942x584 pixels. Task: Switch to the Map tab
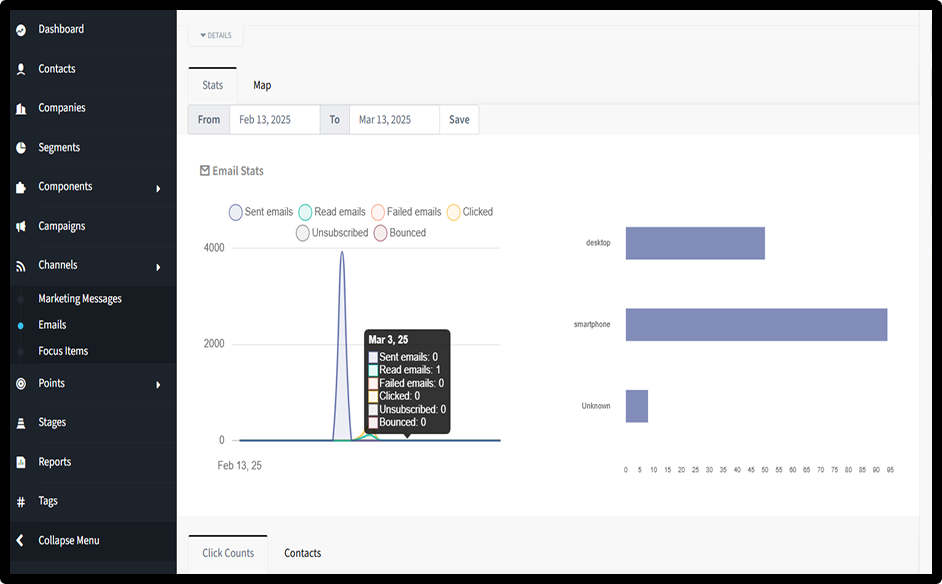(x=262, y=85)
